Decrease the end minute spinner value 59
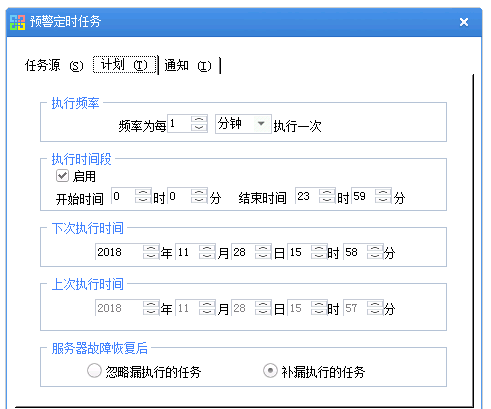Image resolution: width=491 pixels, height=409 pixels. (x=383, y=200)
